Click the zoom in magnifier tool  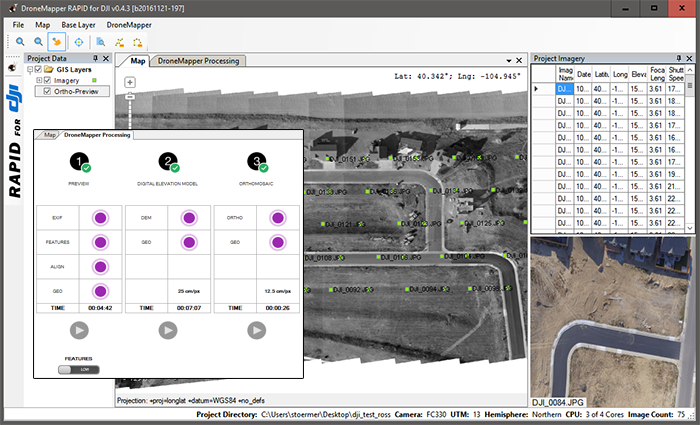20,42
